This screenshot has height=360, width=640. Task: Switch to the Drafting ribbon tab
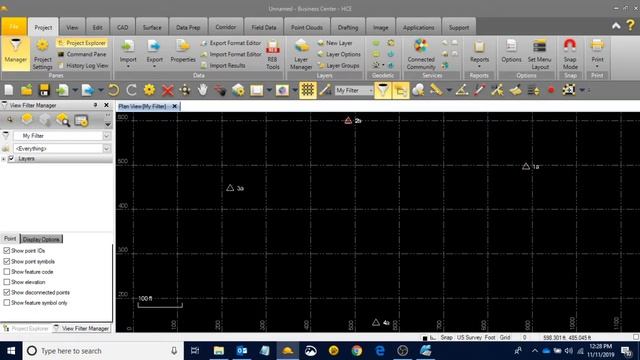348,27
